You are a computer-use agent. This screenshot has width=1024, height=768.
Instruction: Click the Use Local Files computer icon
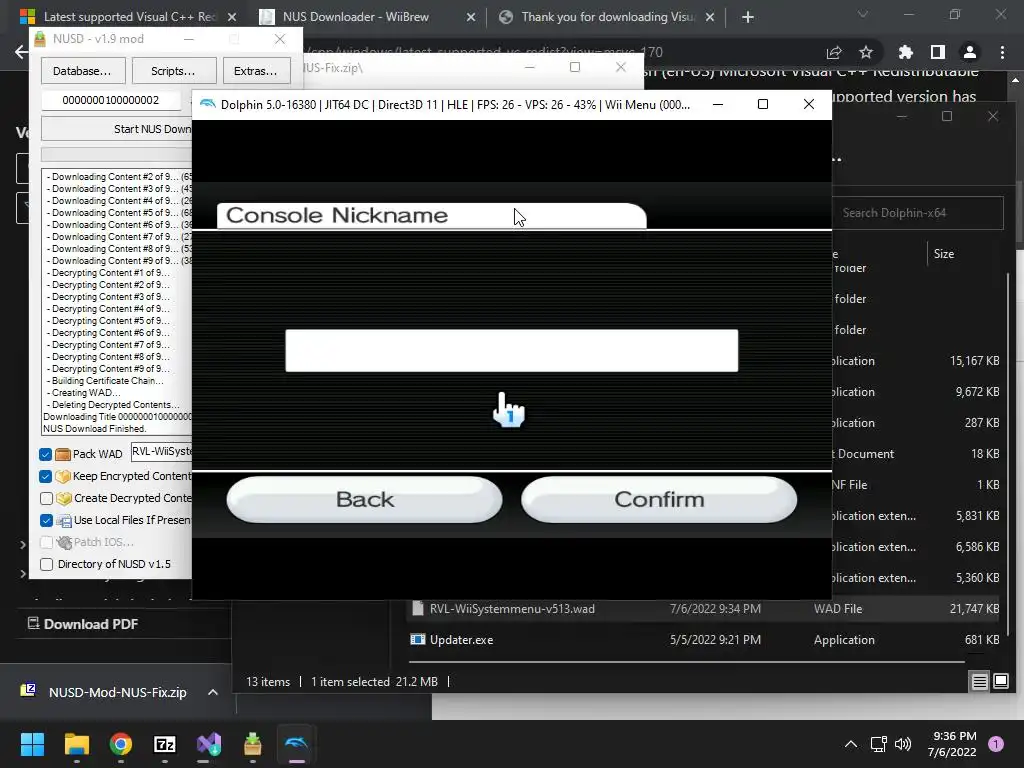[x=63, y=520]
